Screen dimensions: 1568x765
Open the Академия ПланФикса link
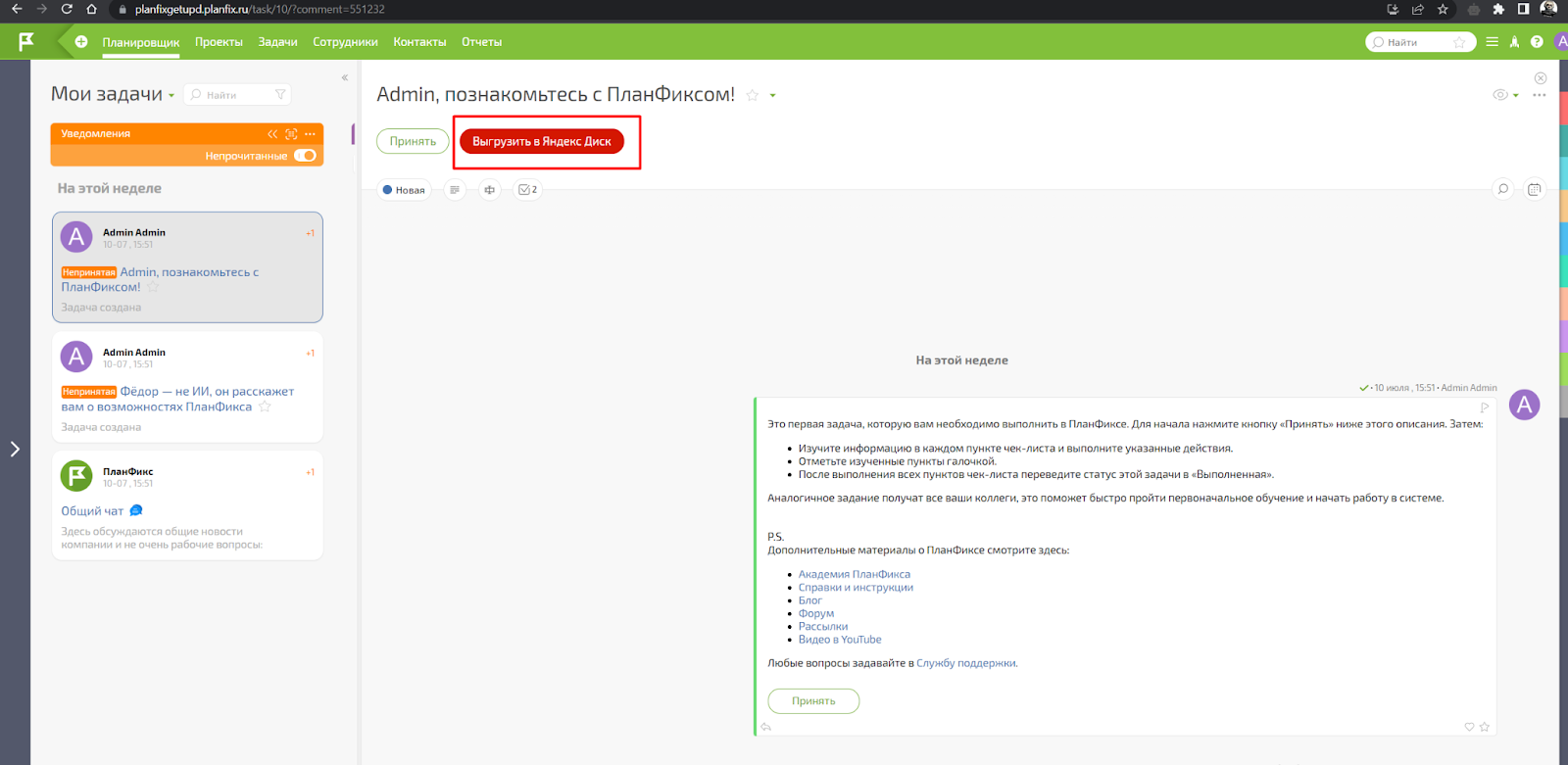pyautogui.click(x=855, y=574)
